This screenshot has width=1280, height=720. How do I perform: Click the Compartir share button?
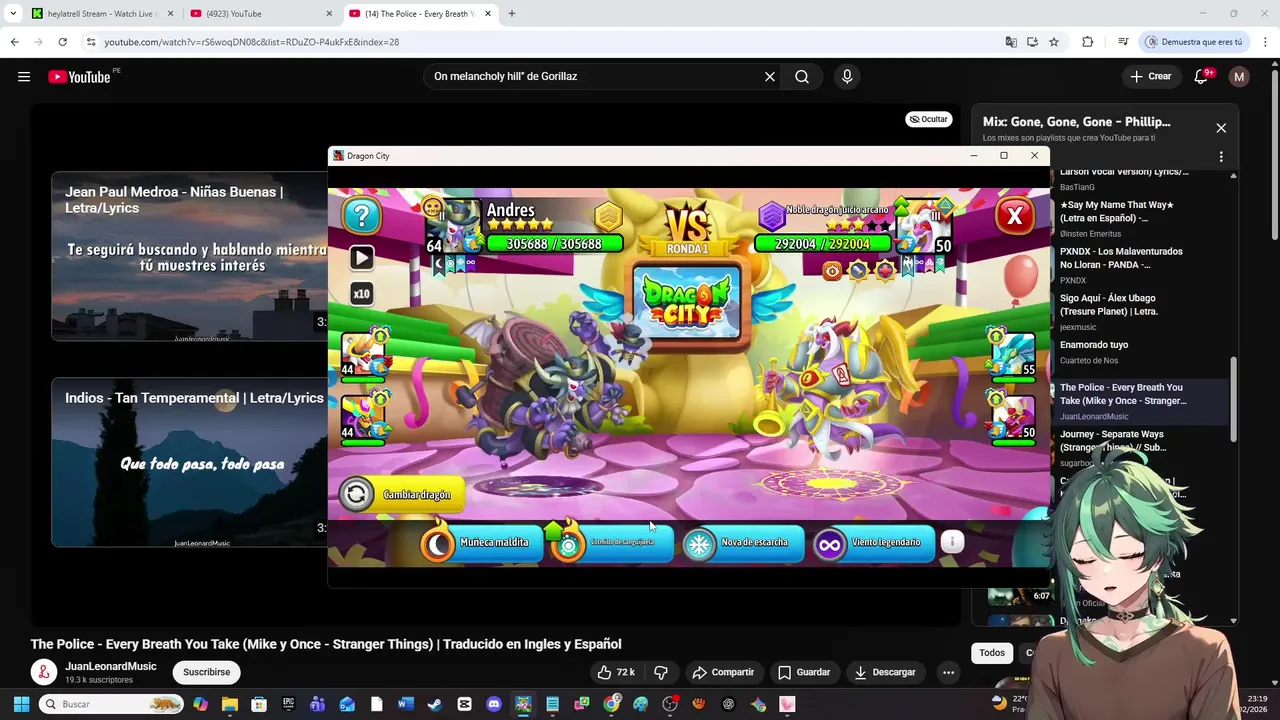pyautogui.click(x=723, y=672)
